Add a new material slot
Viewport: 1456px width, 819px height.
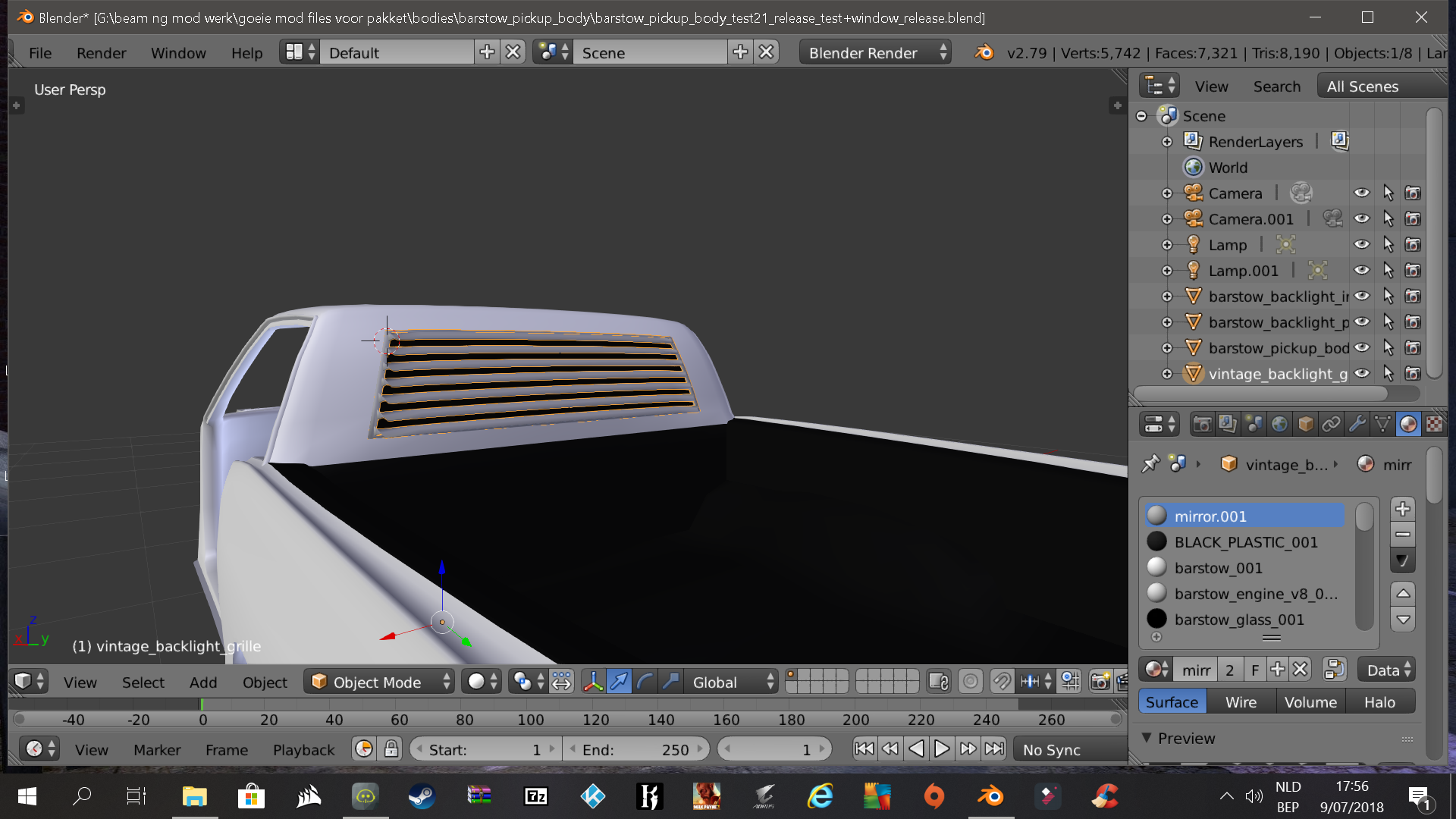point(1403,509)
